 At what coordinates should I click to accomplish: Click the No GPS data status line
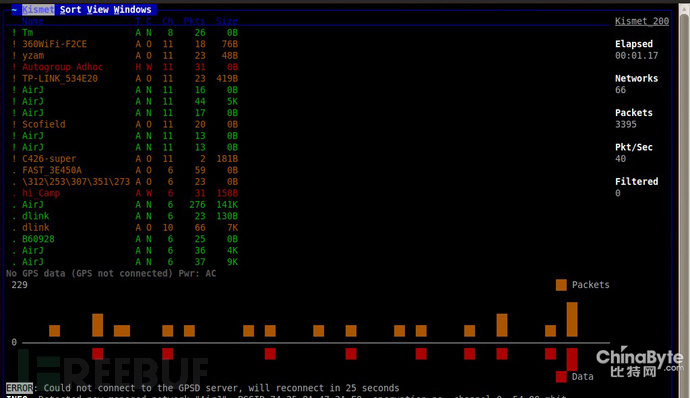[89, 273]
